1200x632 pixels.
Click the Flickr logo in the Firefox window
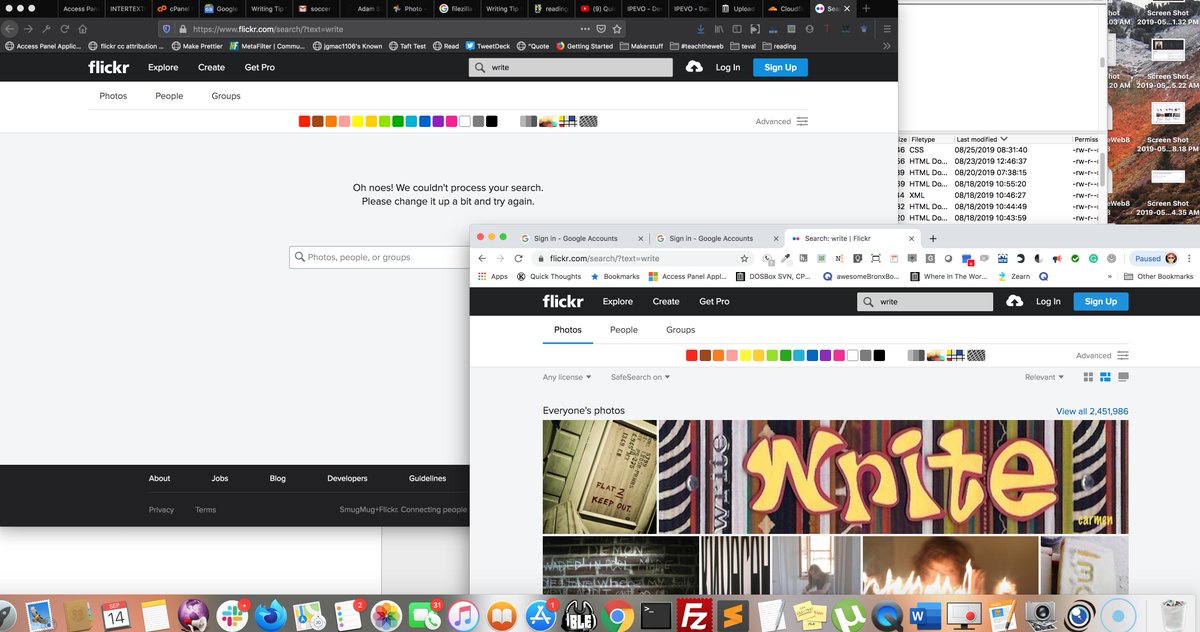point(108,67)
